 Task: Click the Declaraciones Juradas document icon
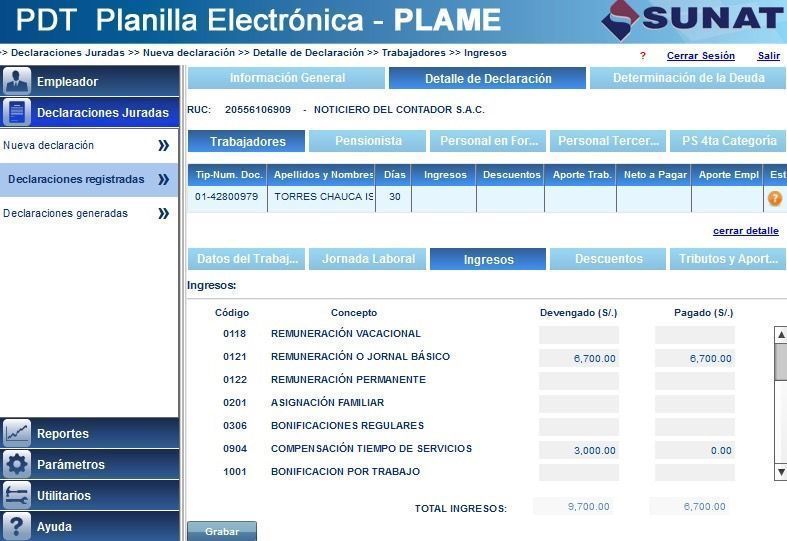click(x=17, y=112)
